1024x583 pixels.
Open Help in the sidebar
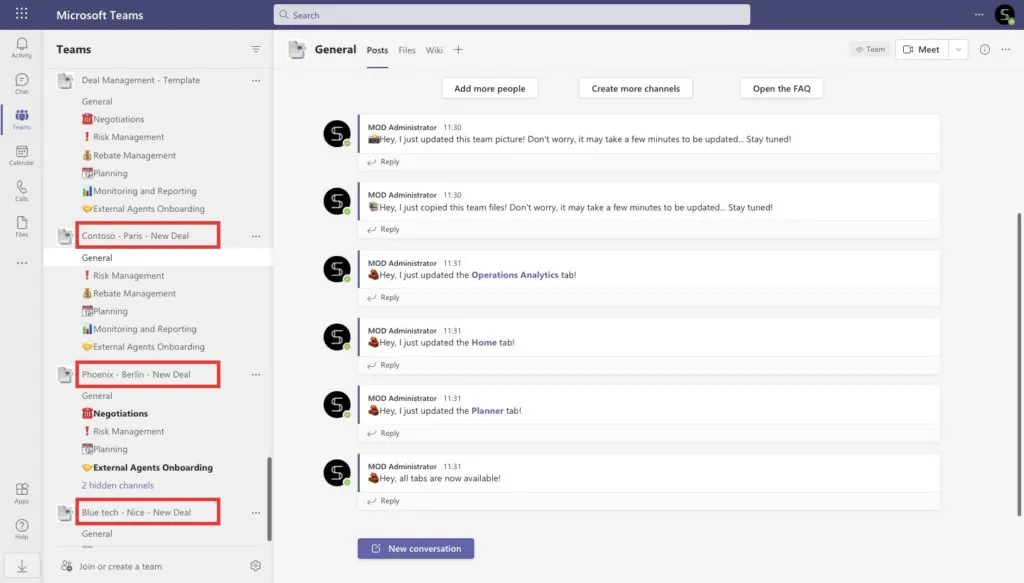coord(22,529)
